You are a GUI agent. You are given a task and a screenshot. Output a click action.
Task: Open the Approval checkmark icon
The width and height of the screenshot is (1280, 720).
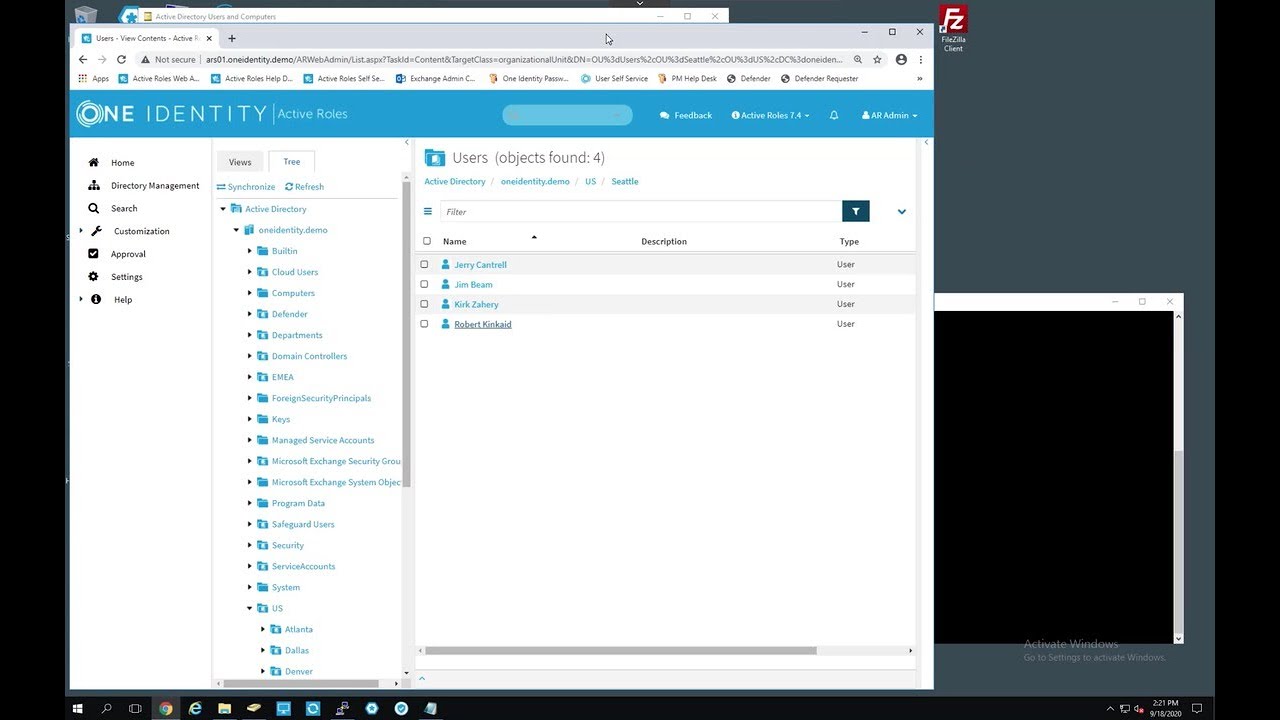click(93, 254)
